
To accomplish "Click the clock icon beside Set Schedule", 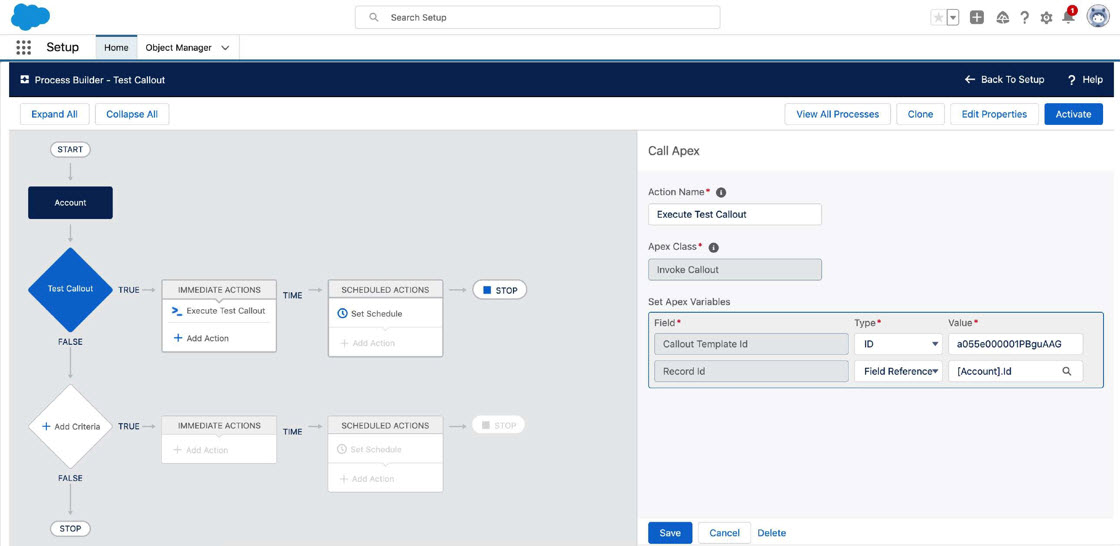I will coord(342,314).
